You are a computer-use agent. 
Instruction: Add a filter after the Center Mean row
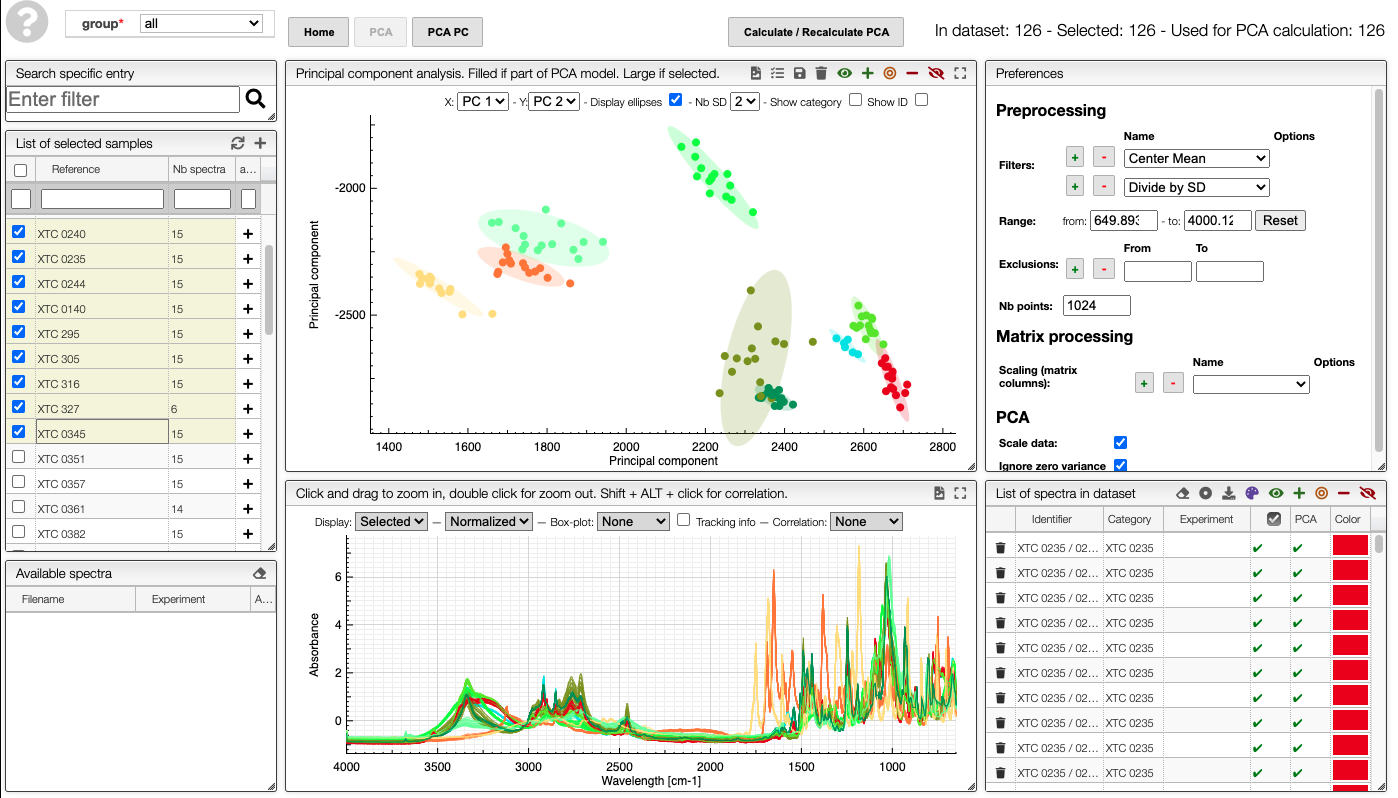[1075, 157]
